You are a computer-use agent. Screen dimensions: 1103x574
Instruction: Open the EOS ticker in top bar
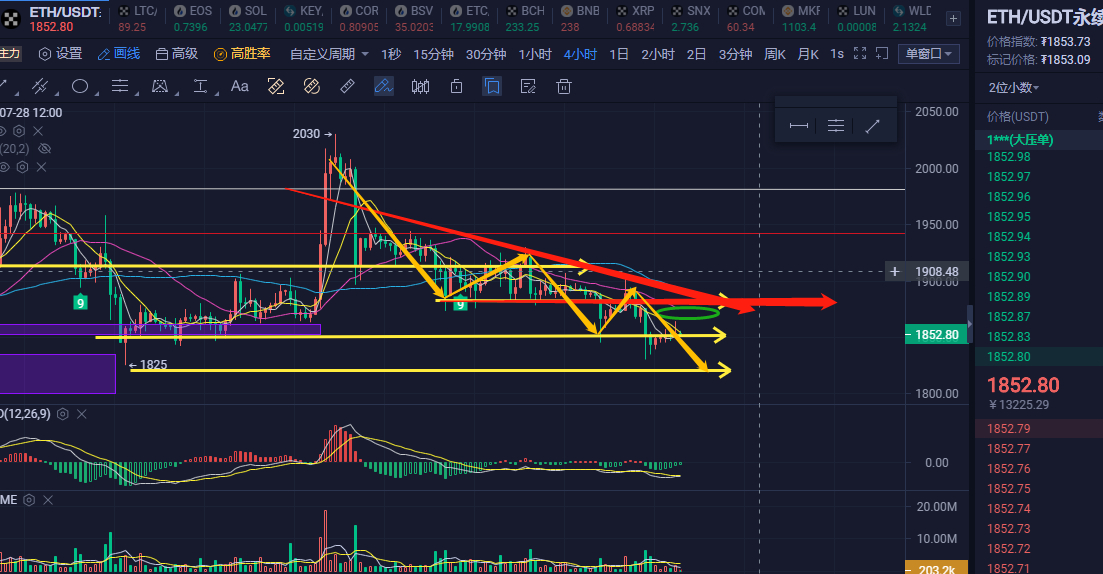192,18
